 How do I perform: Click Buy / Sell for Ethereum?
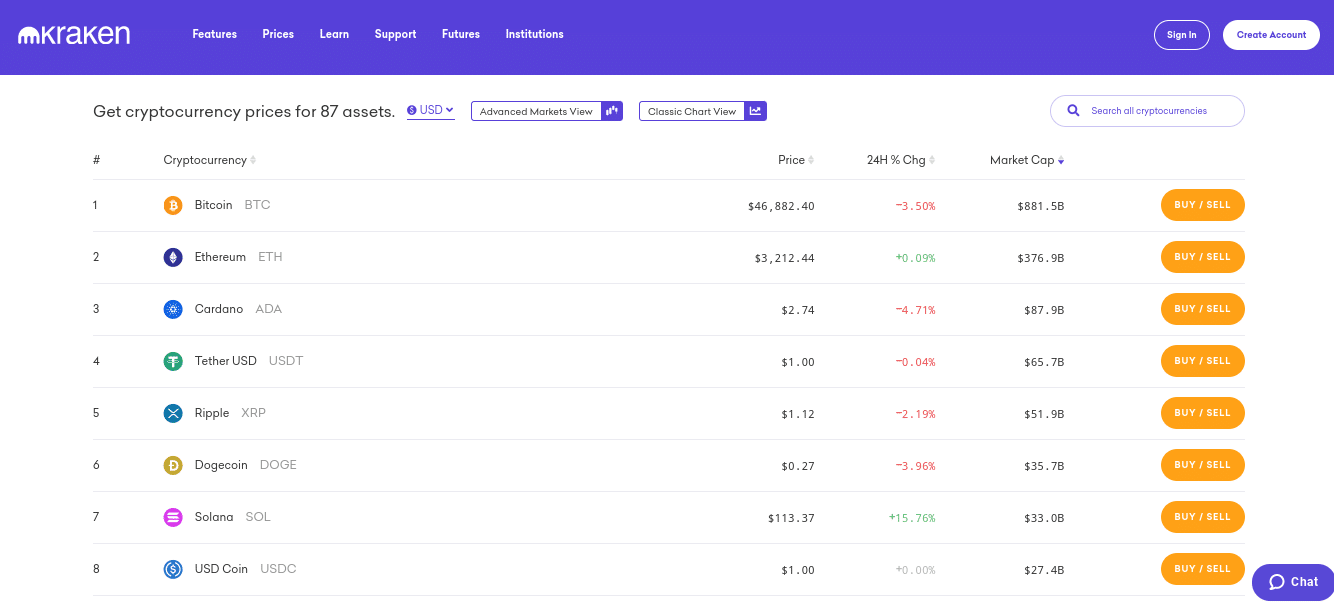tap(1203, 257)
